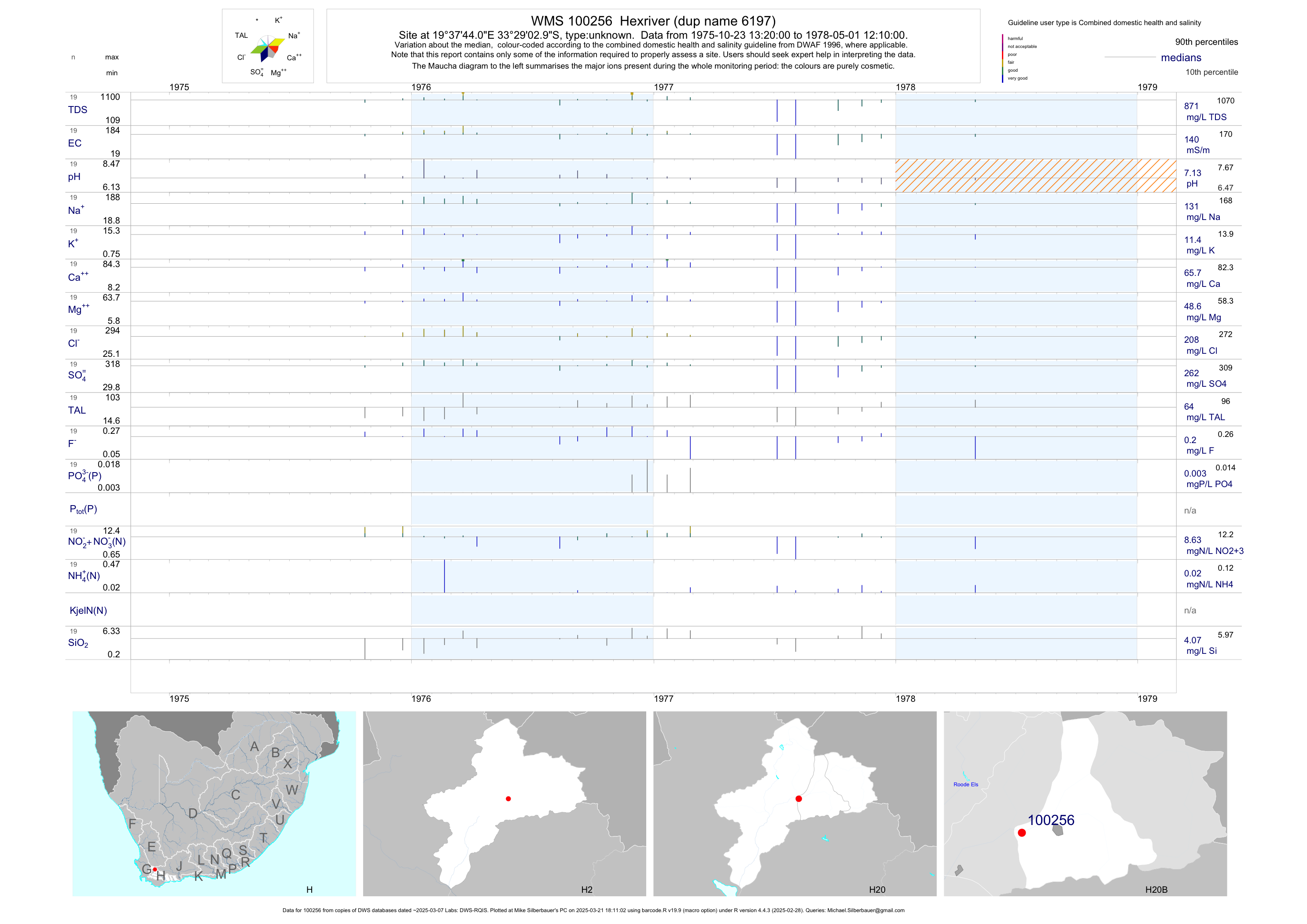Click the red dot on the H20 map
Screen dimensions: 1307x924
point(799,799)
